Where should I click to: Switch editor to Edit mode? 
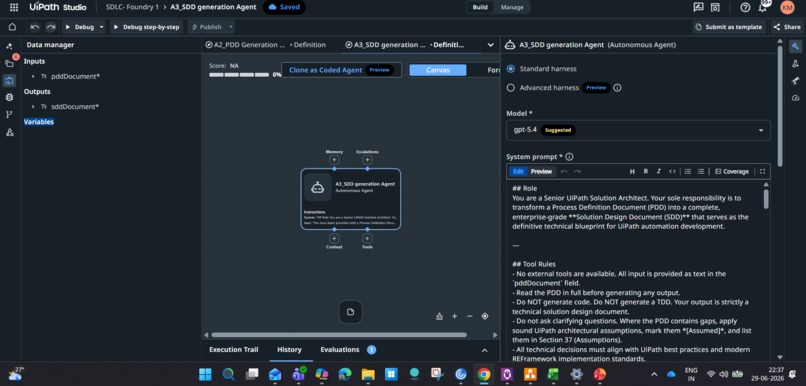pos(518,171)
